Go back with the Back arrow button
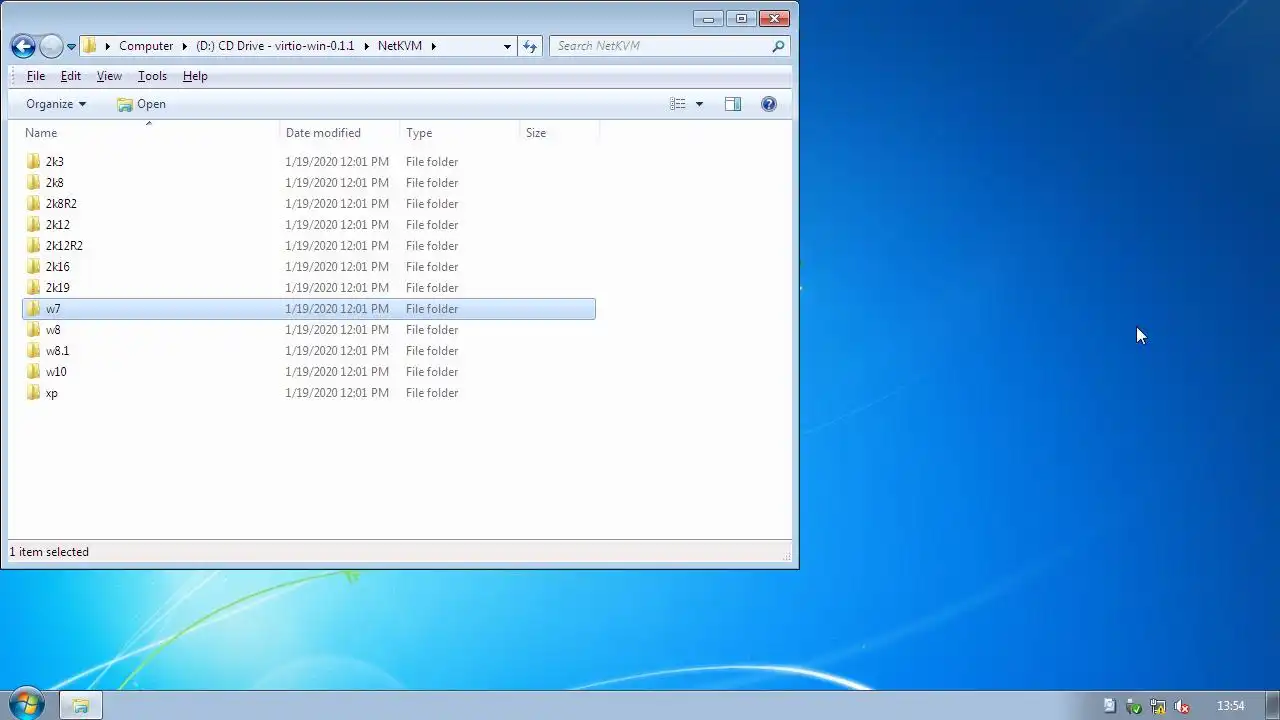1280x720 pixels. pos(23,46)
